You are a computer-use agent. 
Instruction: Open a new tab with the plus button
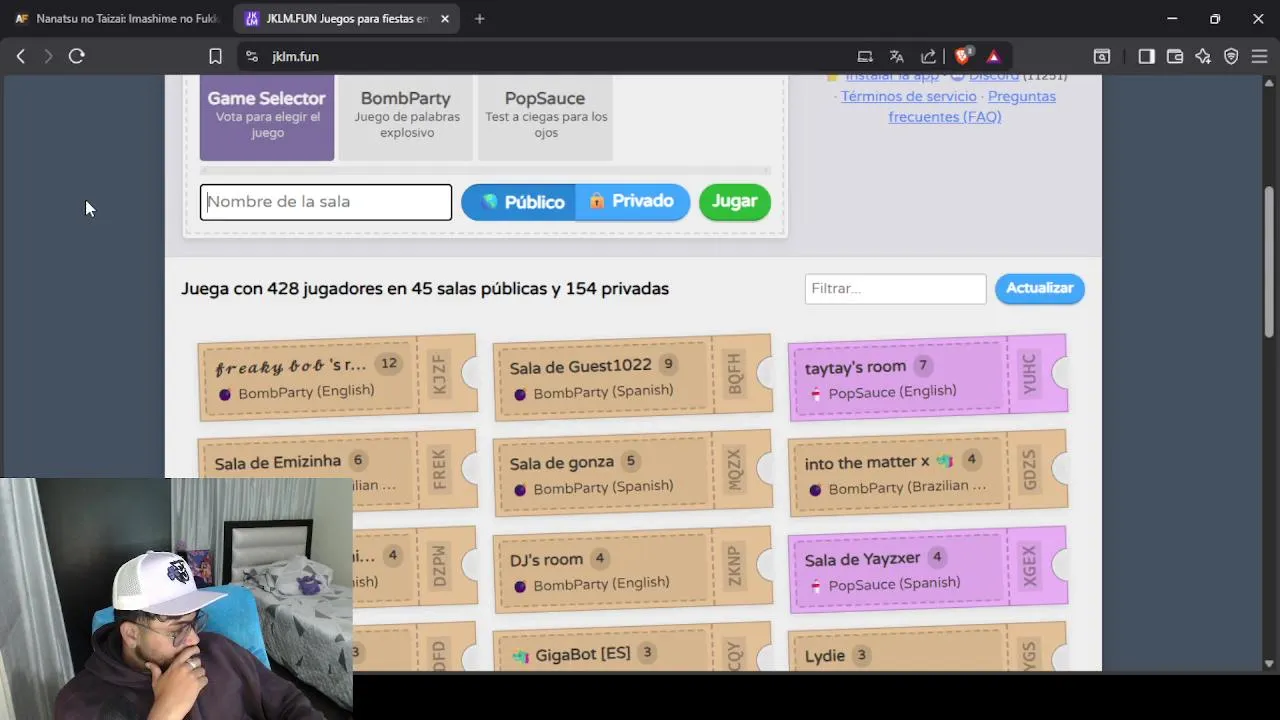pos(480,19)
